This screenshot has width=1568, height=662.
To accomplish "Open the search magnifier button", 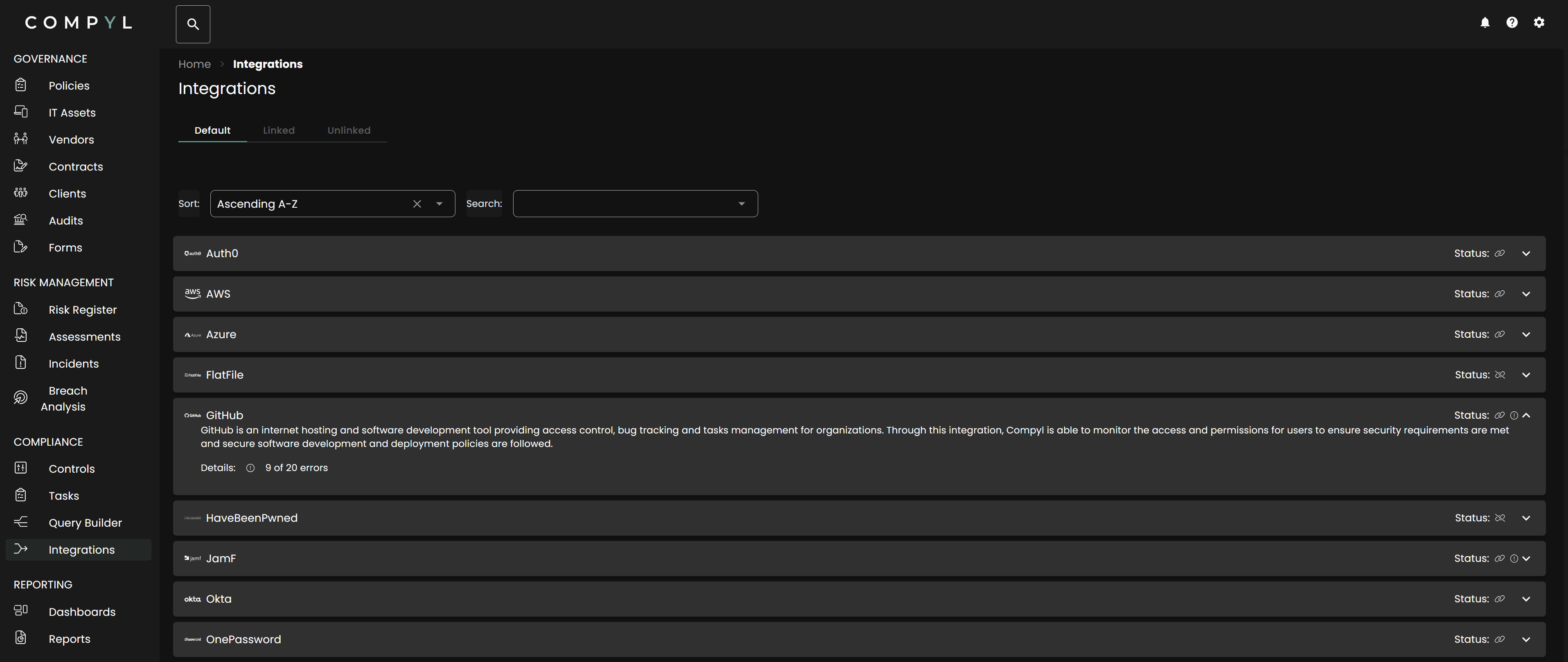I will click(193, 25).
